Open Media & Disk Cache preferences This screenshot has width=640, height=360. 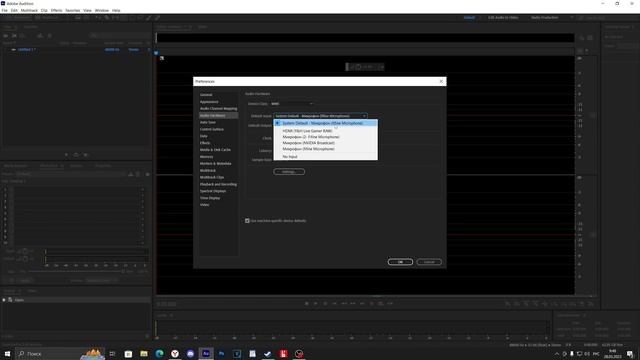click(x=215, y=150)
